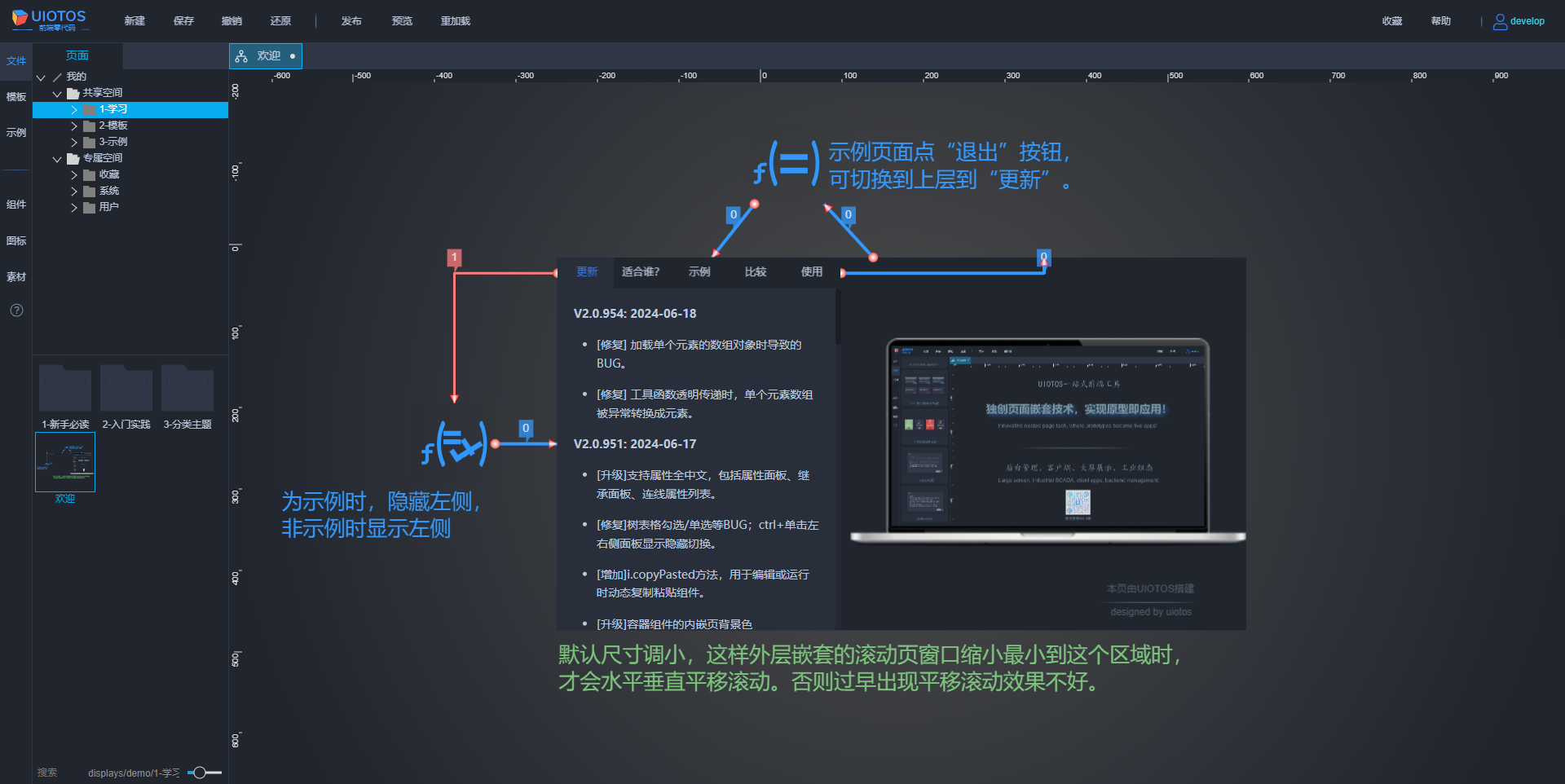Select the green '默认尺寸调小' note text
The height and width of the screenshot is (784, 1565).
coord(871,668)
